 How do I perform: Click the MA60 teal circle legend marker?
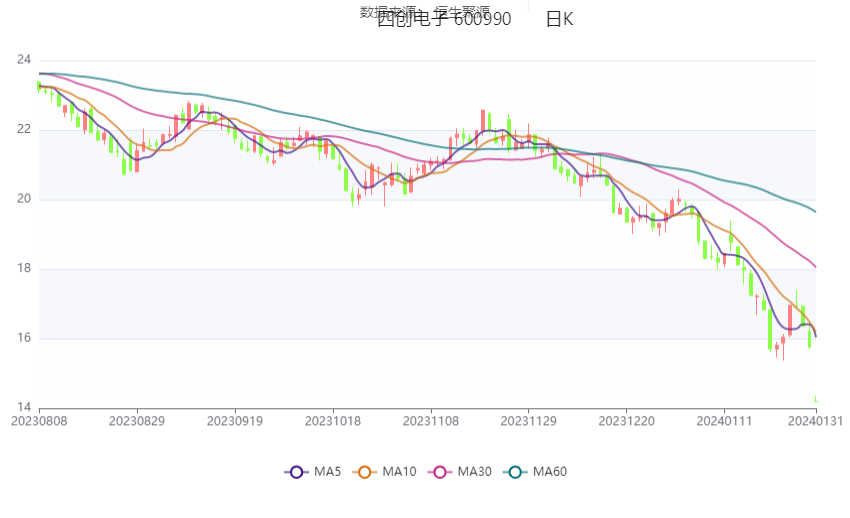coord(514,472)
